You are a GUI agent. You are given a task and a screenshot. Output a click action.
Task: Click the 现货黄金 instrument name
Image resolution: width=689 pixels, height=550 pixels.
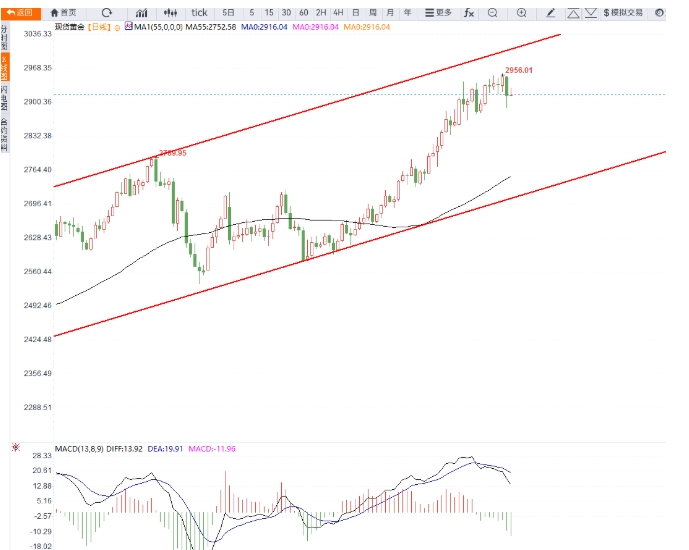[x=69, y=27]
